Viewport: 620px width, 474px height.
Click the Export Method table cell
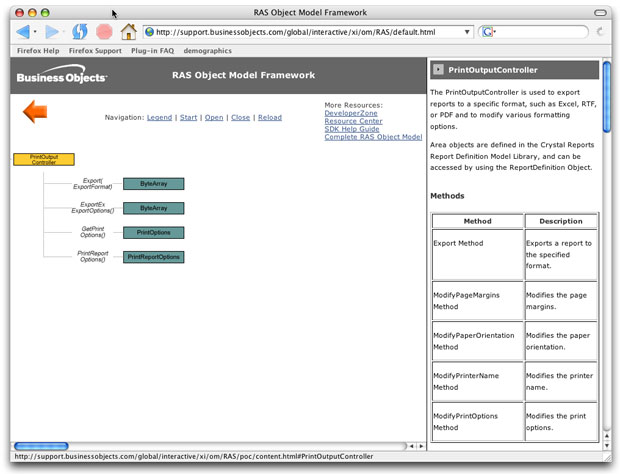[x=478, y=255]
